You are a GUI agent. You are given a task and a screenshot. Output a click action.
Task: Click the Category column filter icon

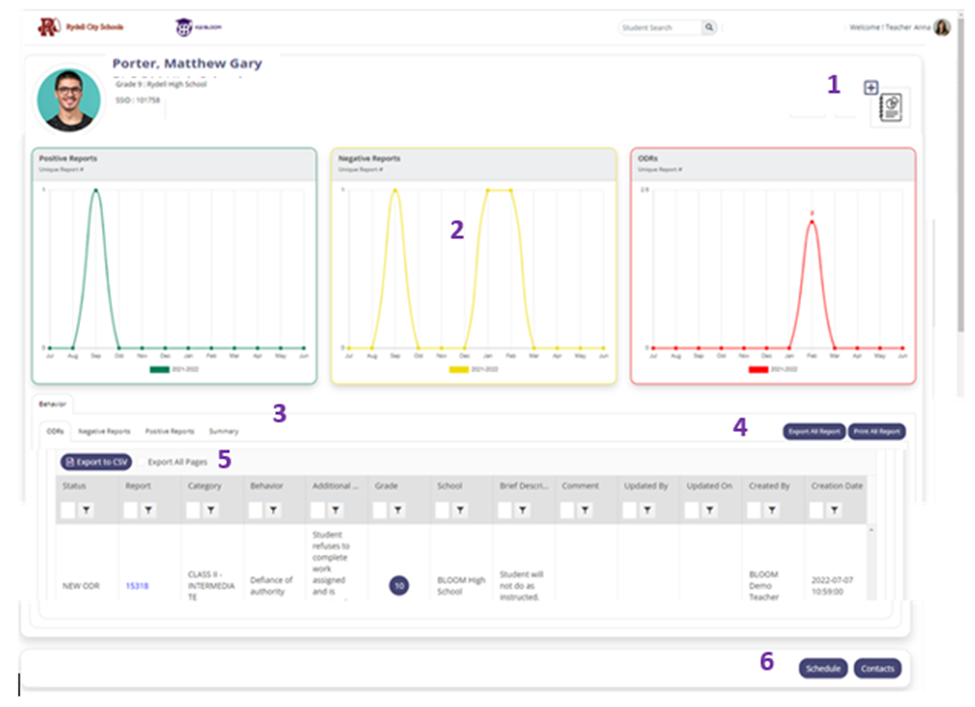(211, 511)
